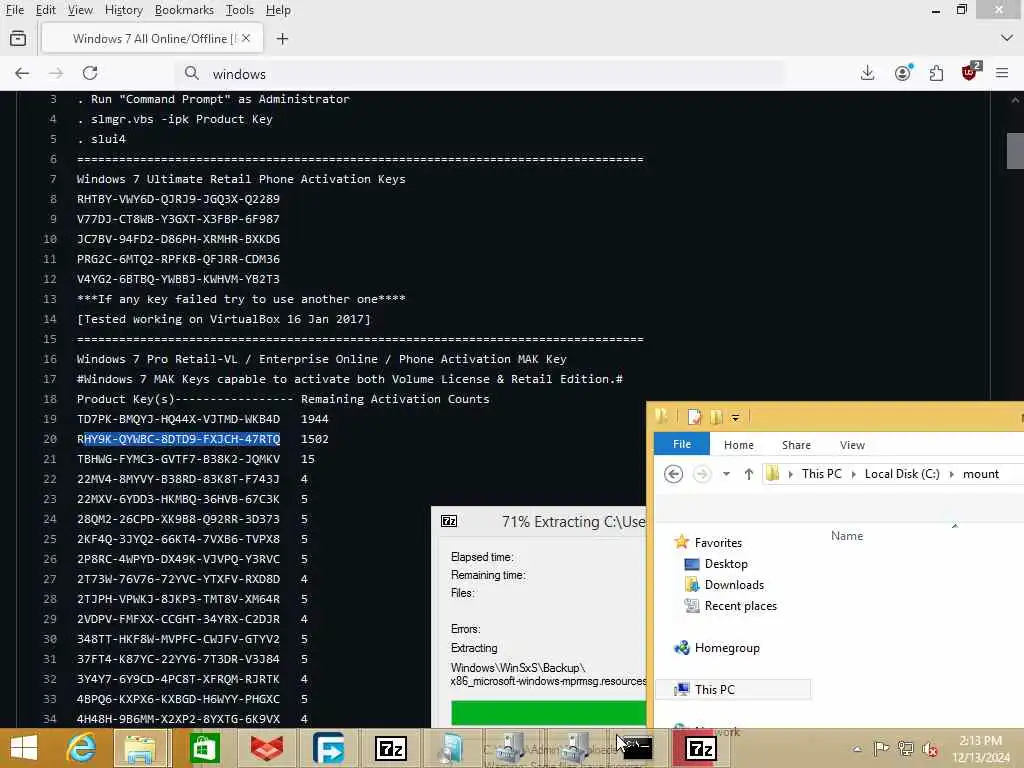Expand the arrow after 'Local Disk (C:)' in path
Image resolution: width=1024 pixels, height=768 pixels.
[951, 474]
